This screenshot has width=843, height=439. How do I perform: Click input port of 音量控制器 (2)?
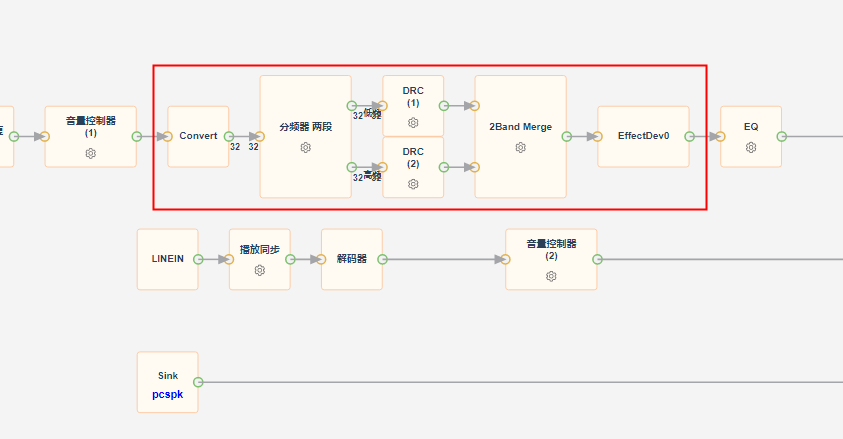click(x=505, y=260)
